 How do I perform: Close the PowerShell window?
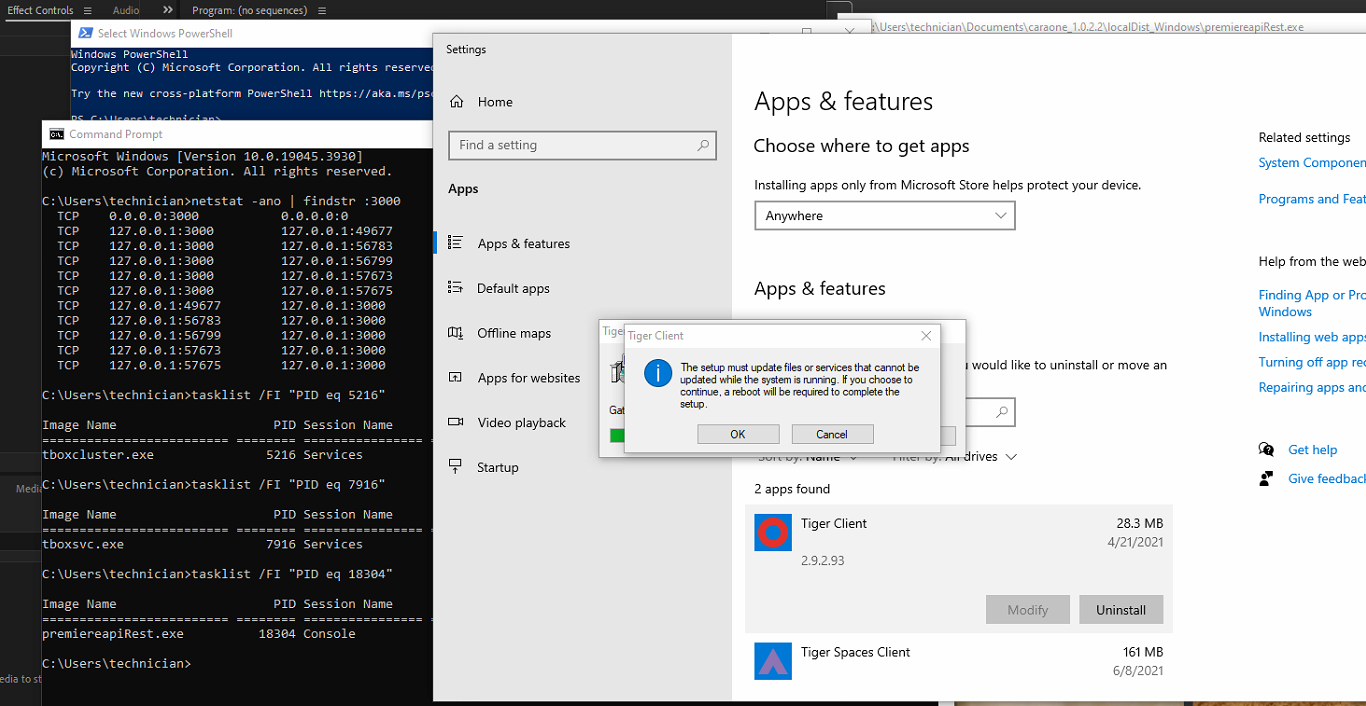850,31
